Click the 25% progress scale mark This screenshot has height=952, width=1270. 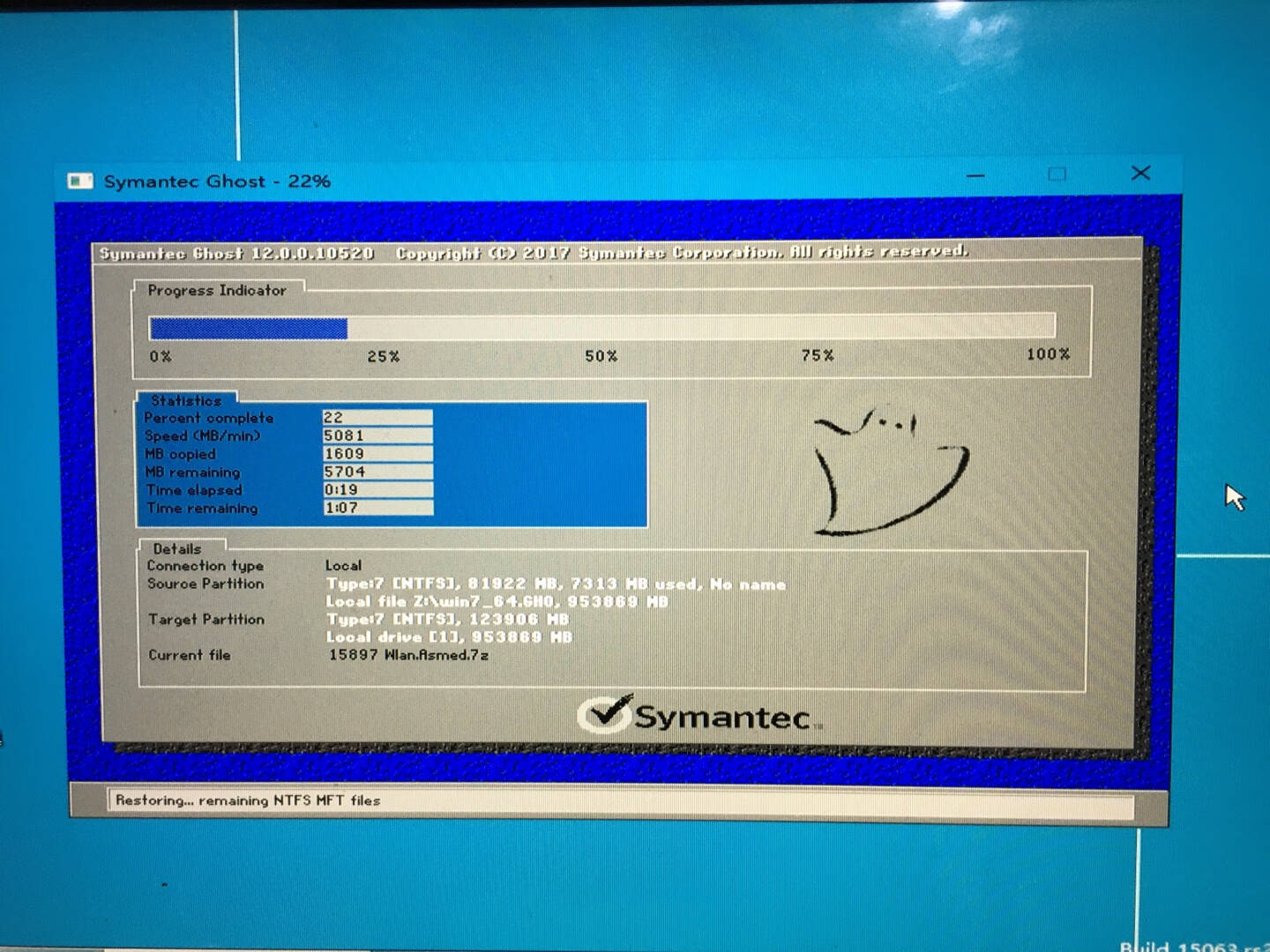pos(384,356)
